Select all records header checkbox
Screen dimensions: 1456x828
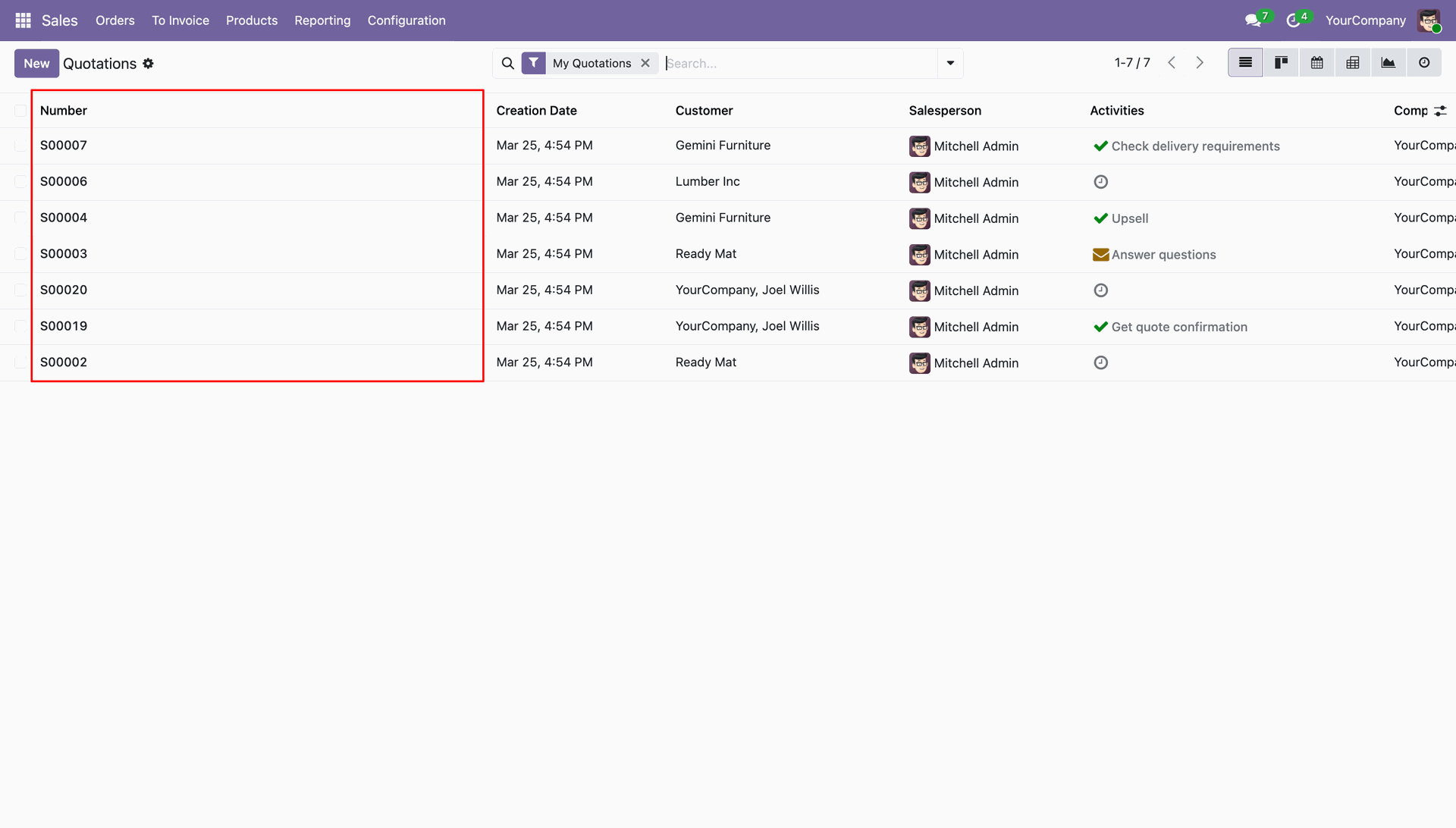pyautogui.click(x=20, y=111)
